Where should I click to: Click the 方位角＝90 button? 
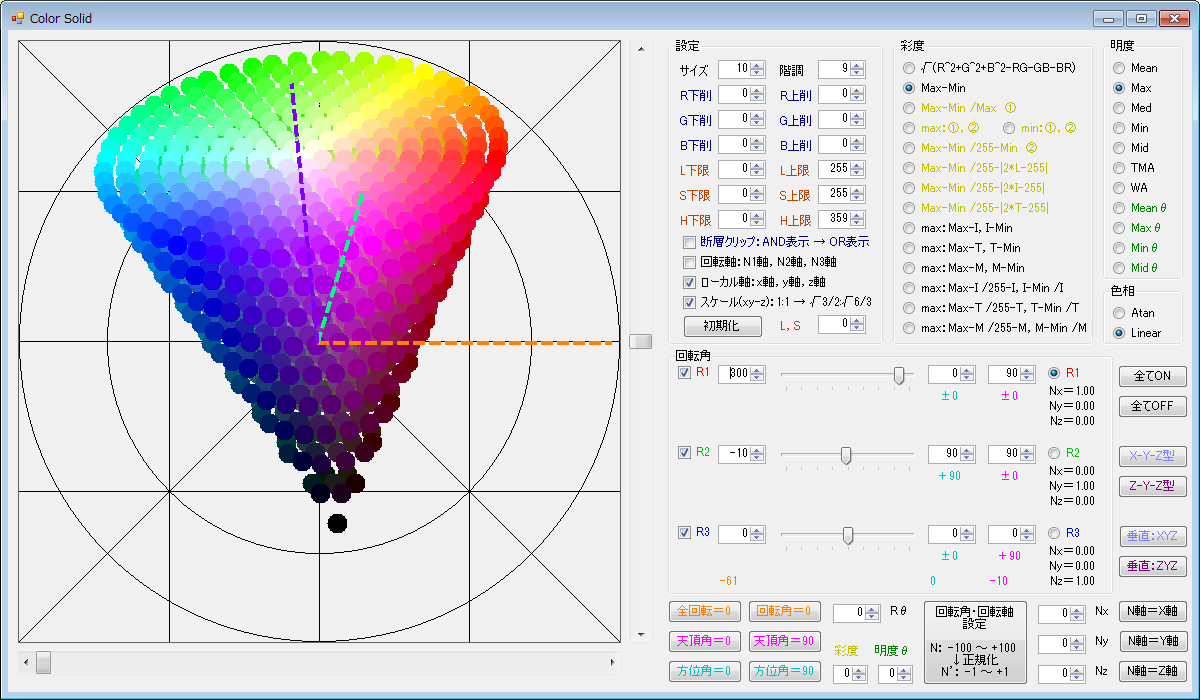785,671
